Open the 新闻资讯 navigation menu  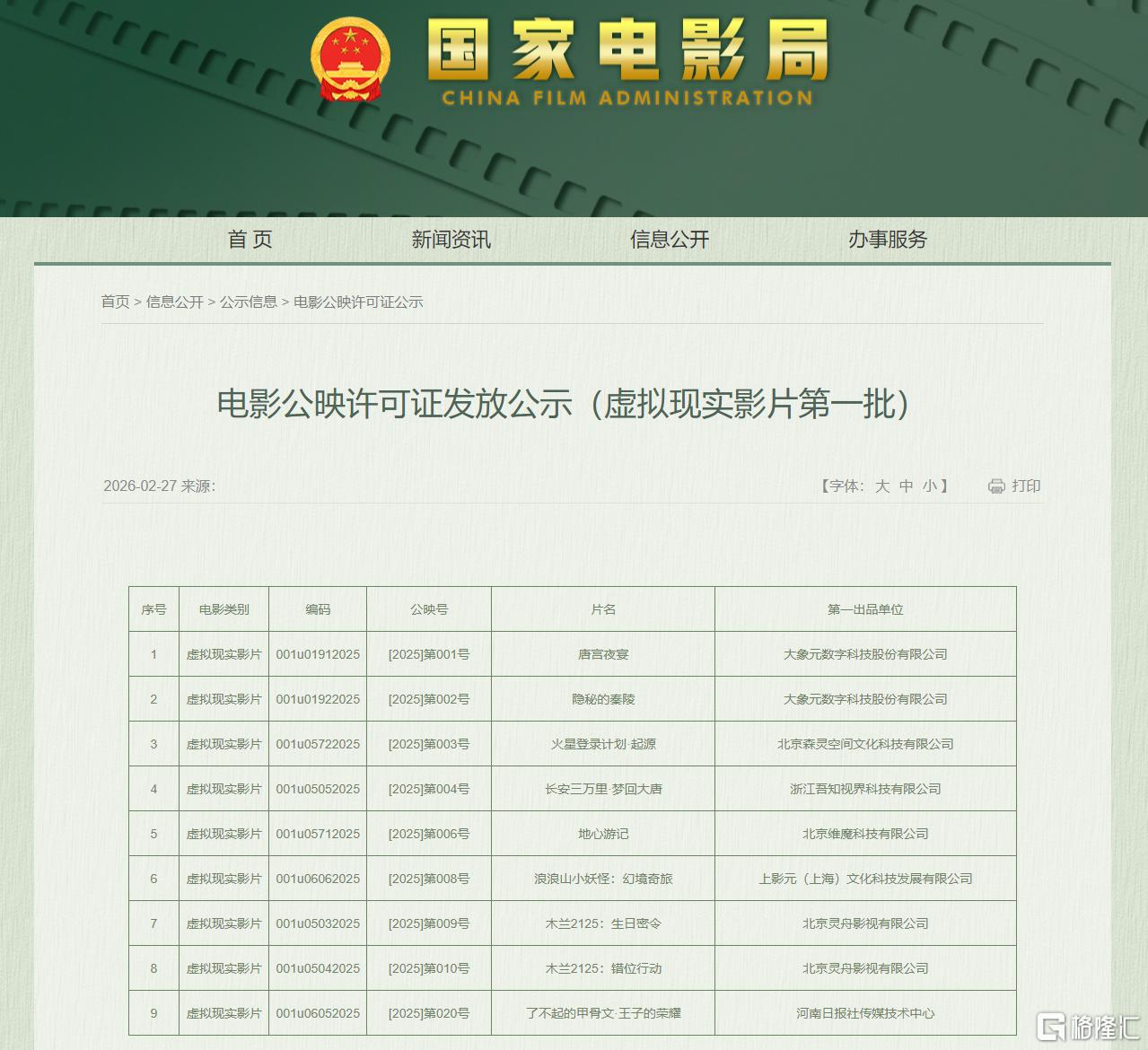coord(451,240)
